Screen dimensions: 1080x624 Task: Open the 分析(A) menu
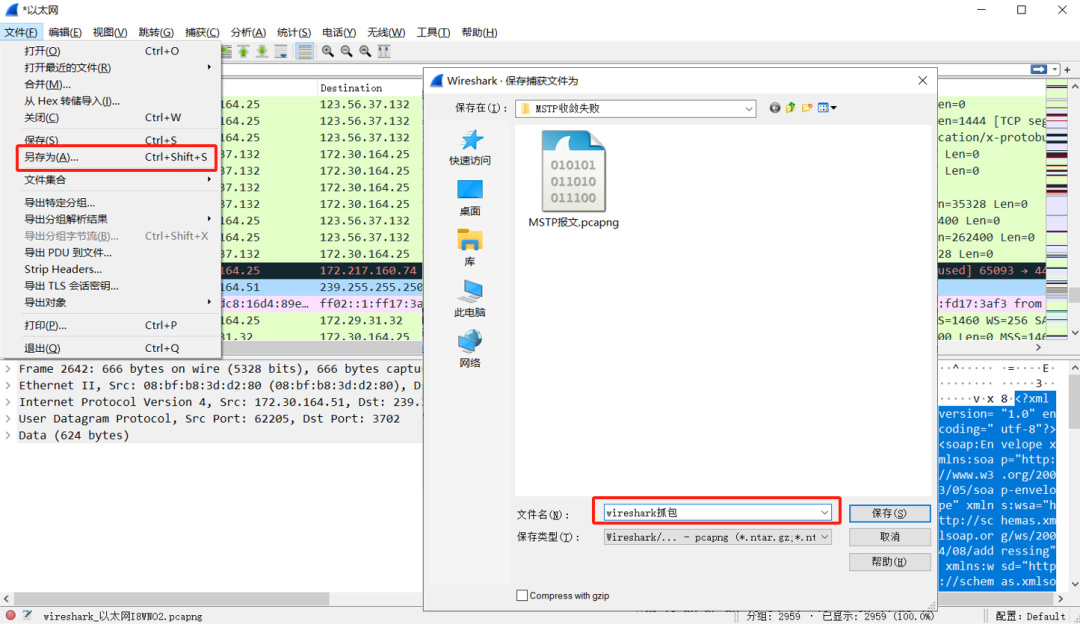click(248, 32)
